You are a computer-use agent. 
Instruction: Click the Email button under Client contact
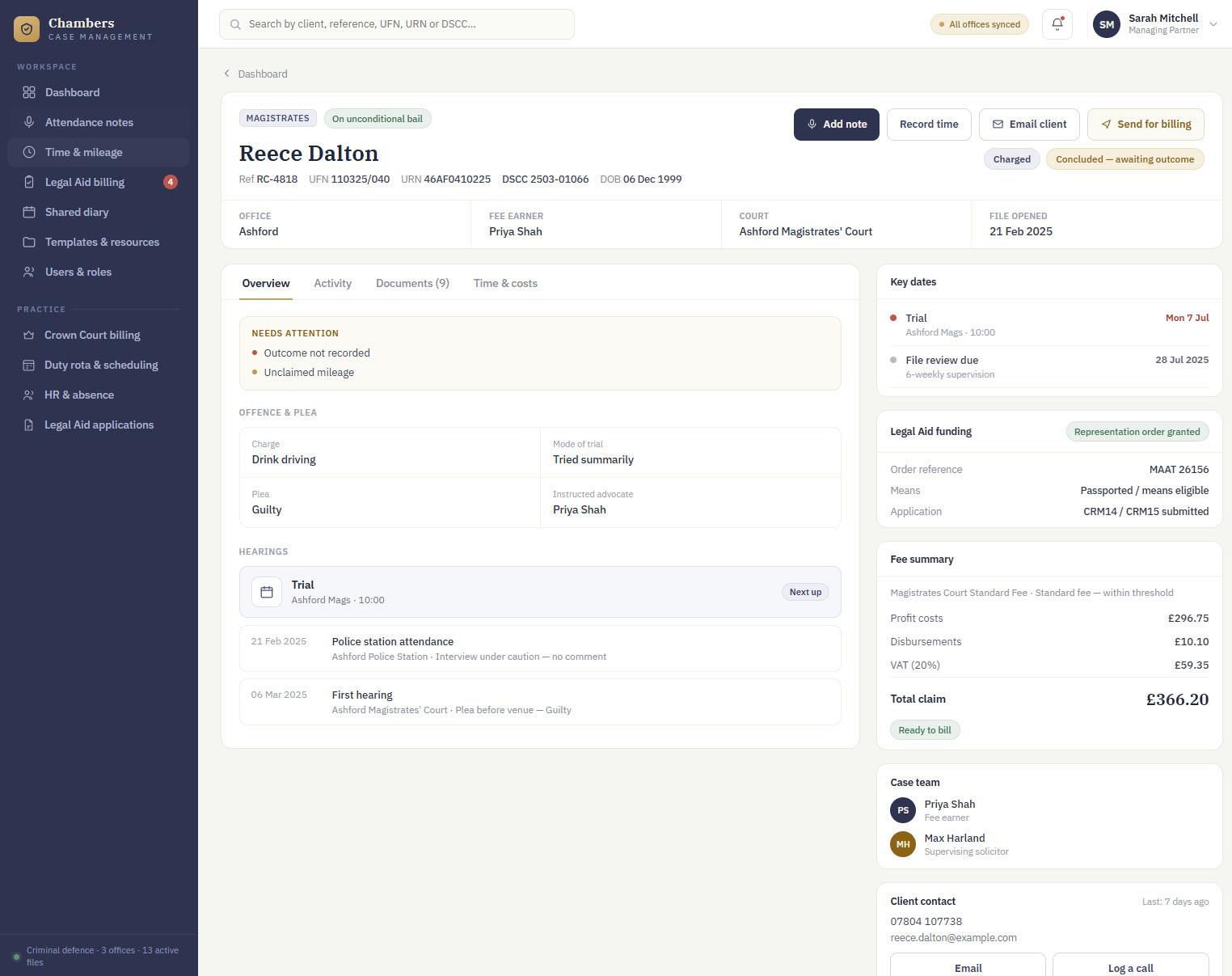tap(968, 966)
